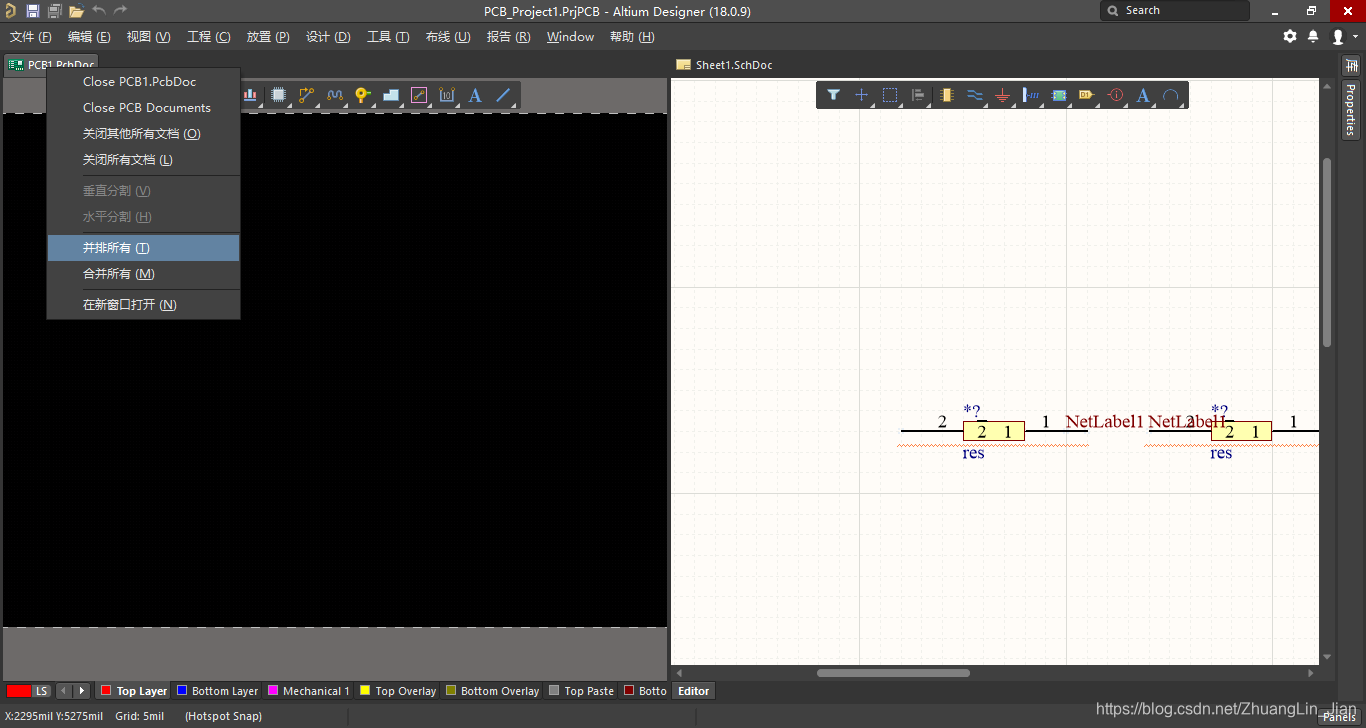This screenshot has width=1366, height=728.
Task: Click the Undo arrow in title bar
Action: pyautogui.click(x=99, y=10)
